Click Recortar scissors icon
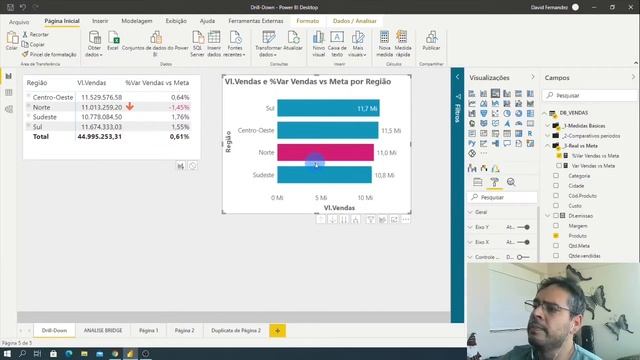640x360 pixels. 25,35
